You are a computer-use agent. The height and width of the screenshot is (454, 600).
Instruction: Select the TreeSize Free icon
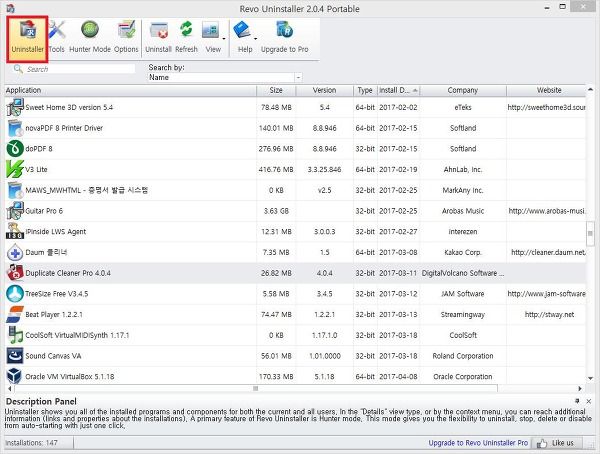(15, 294)
